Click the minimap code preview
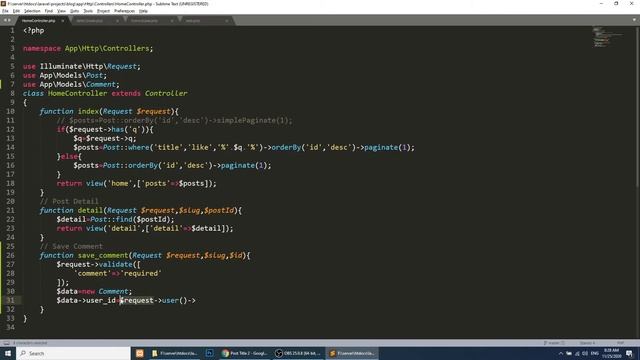 [x=608, y=37]
